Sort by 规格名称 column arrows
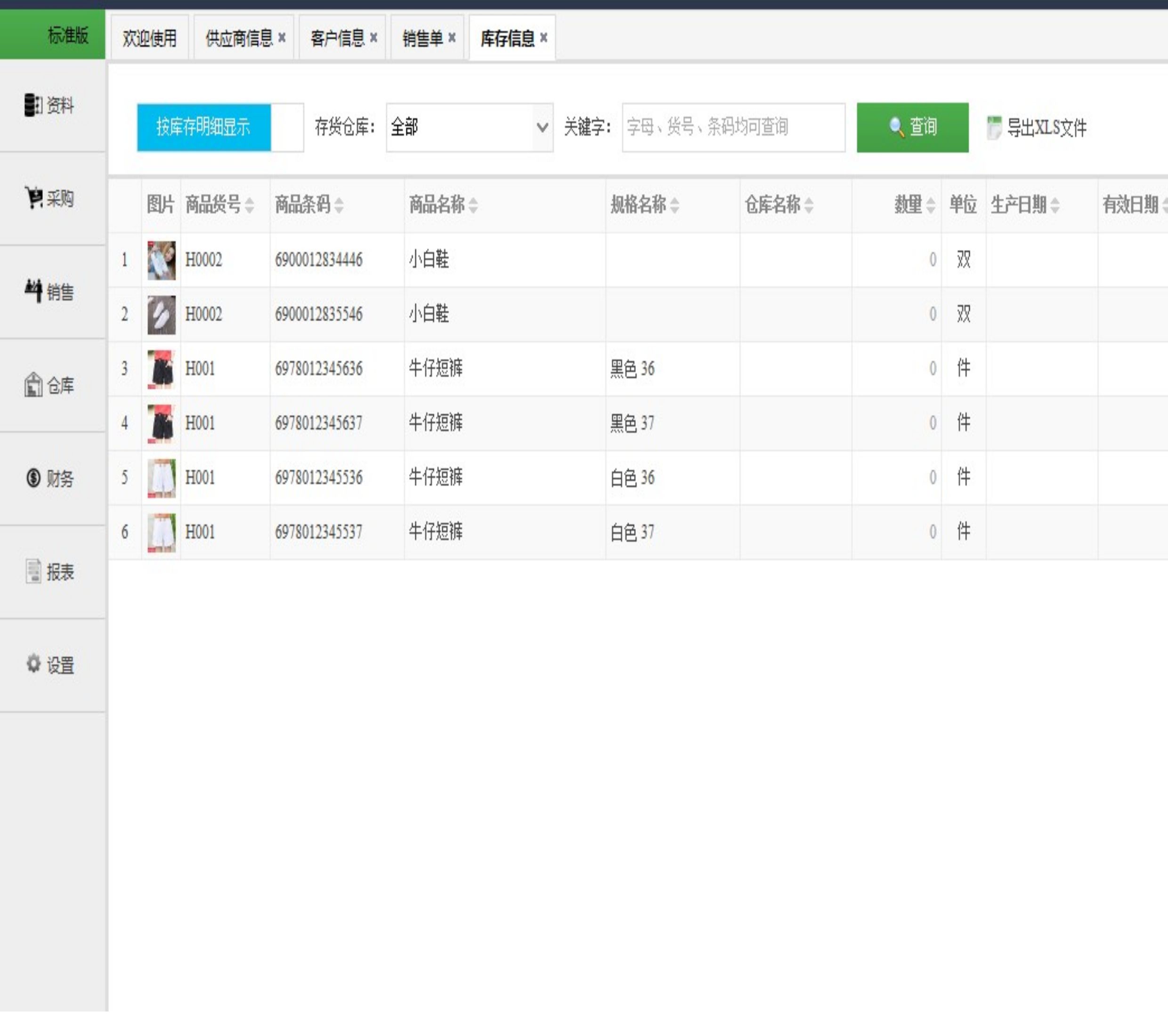Image resolution: width=1168 pixels, height=1036 pixels. pyautogui.click(x=675, y=205)
